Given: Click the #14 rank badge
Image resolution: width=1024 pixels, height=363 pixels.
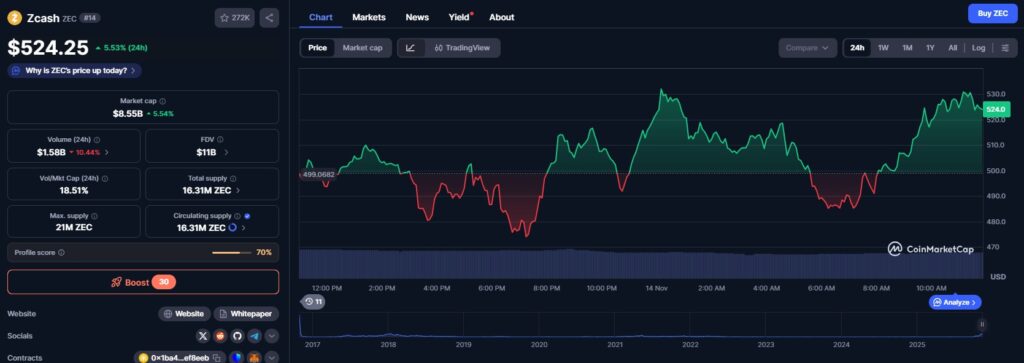Looking at the screenshot, I should (x=90, y=18).
